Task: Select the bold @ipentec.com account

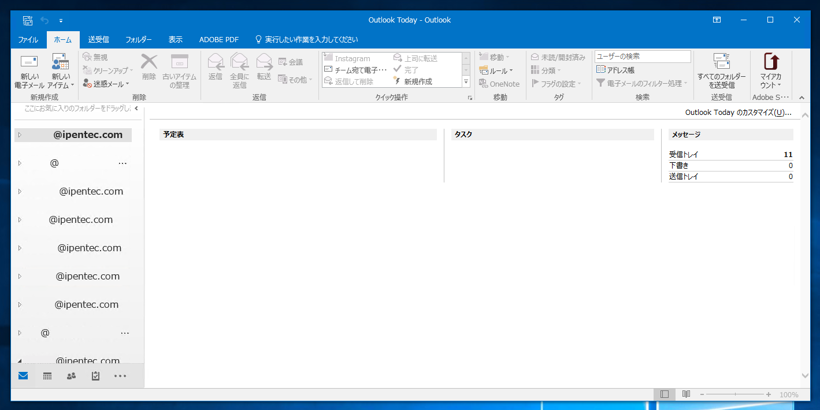Action: pos(73,135)
